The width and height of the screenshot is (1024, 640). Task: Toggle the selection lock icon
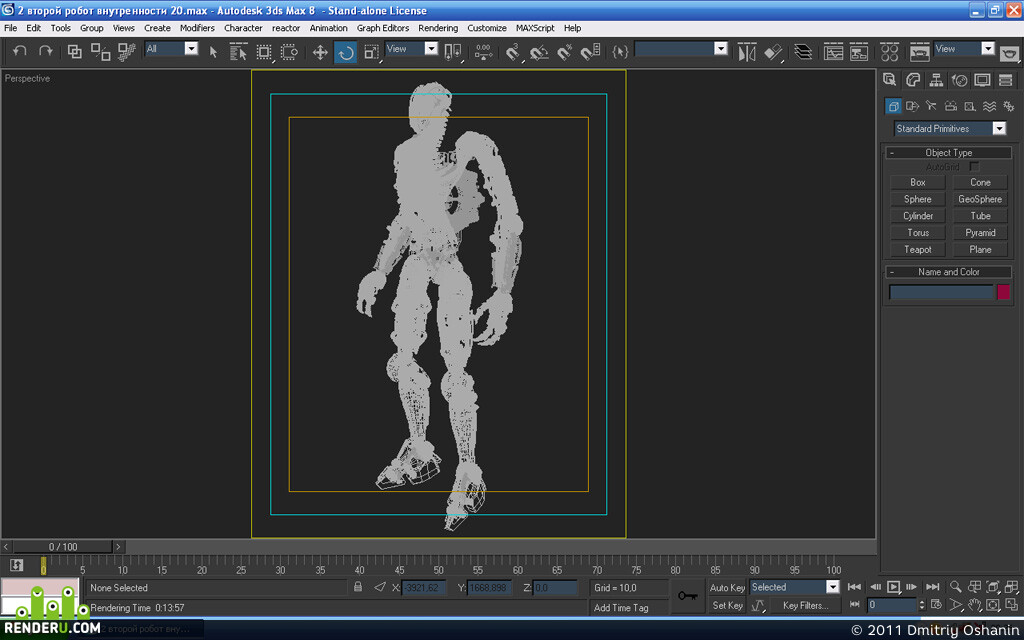click(358, 587)
